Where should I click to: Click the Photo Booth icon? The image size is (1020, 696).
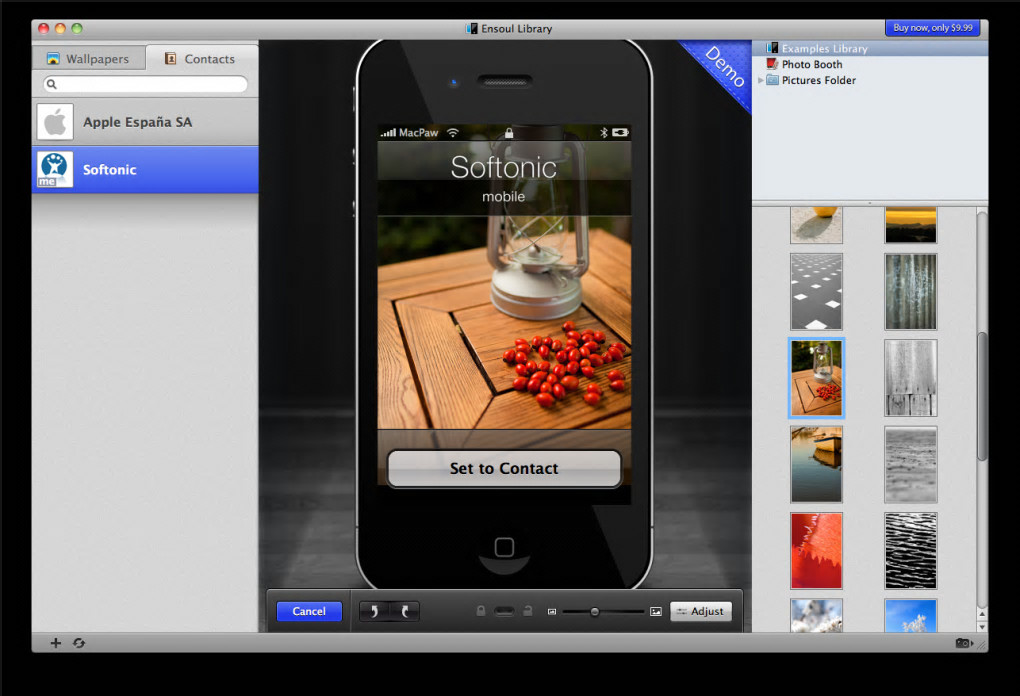772,64
